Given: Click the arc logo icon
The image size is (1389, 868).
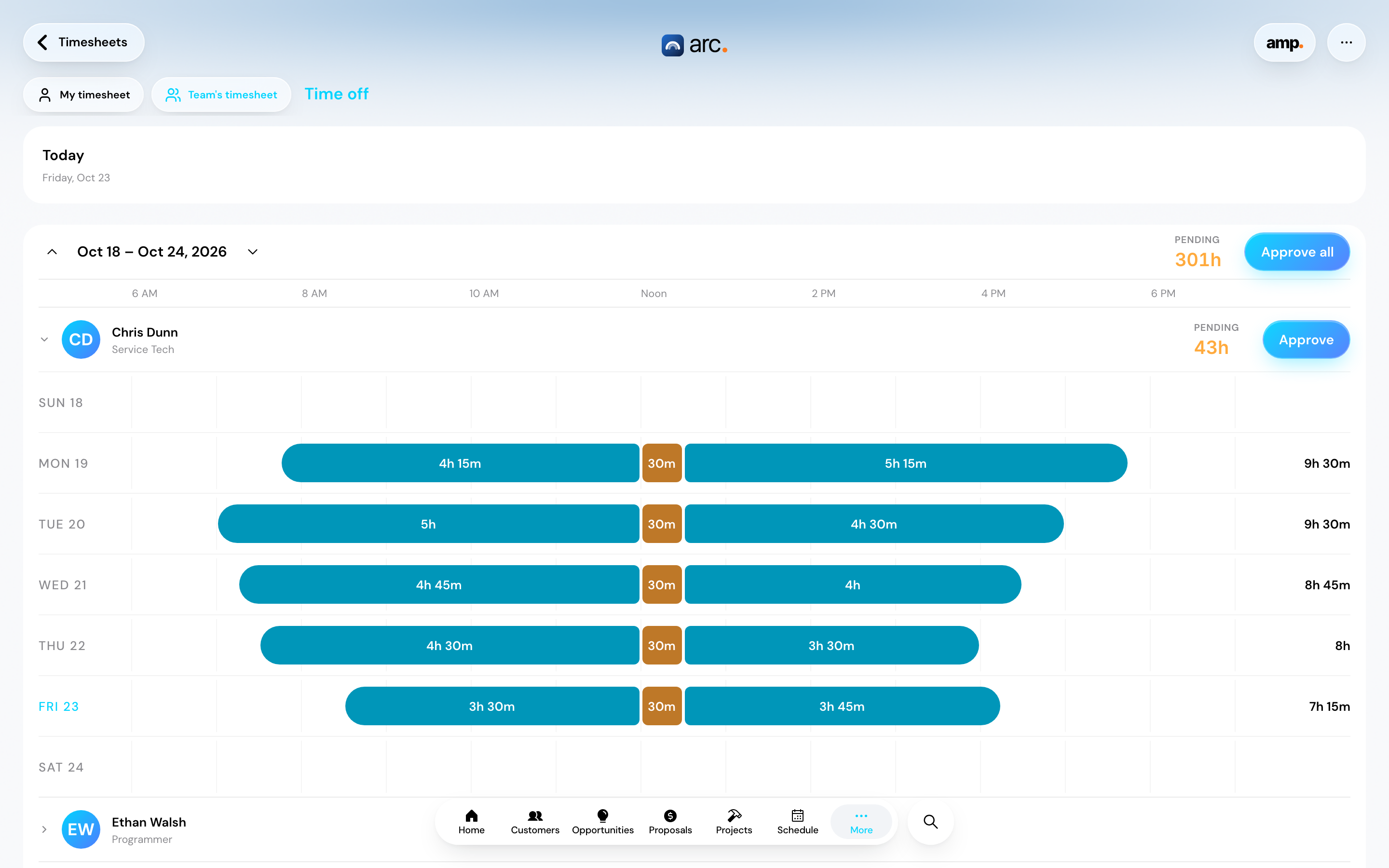Looking at the screenshot, I should pyautogui.click(x=672, y=45).
